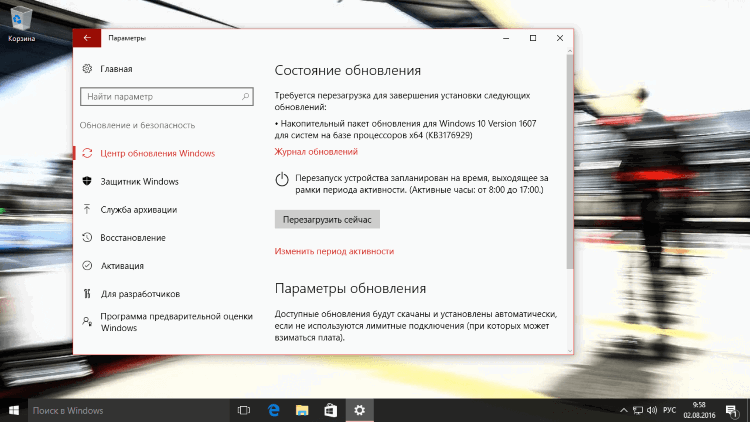Launch Microsoft Edge from taskbar

click(274, 411)
